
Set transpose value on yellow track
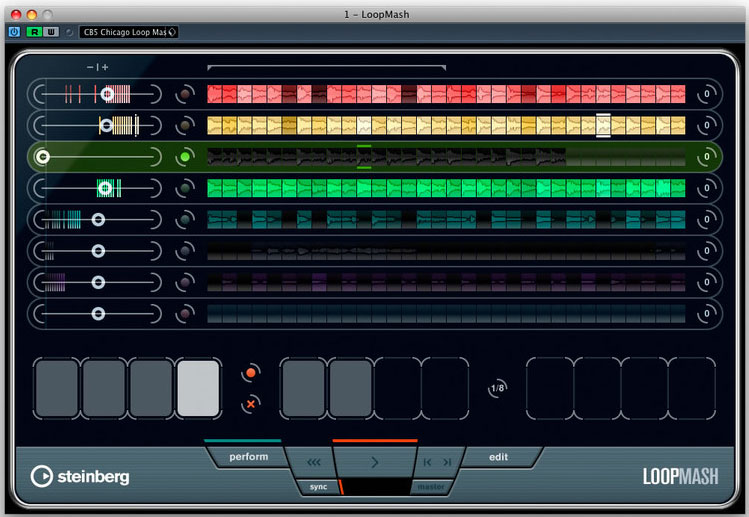coord(706,126)
